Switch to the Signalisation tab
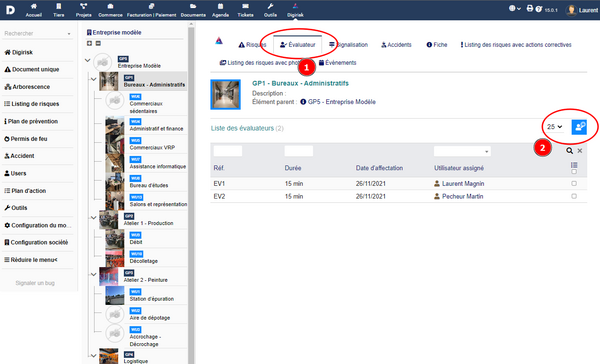 349,45
